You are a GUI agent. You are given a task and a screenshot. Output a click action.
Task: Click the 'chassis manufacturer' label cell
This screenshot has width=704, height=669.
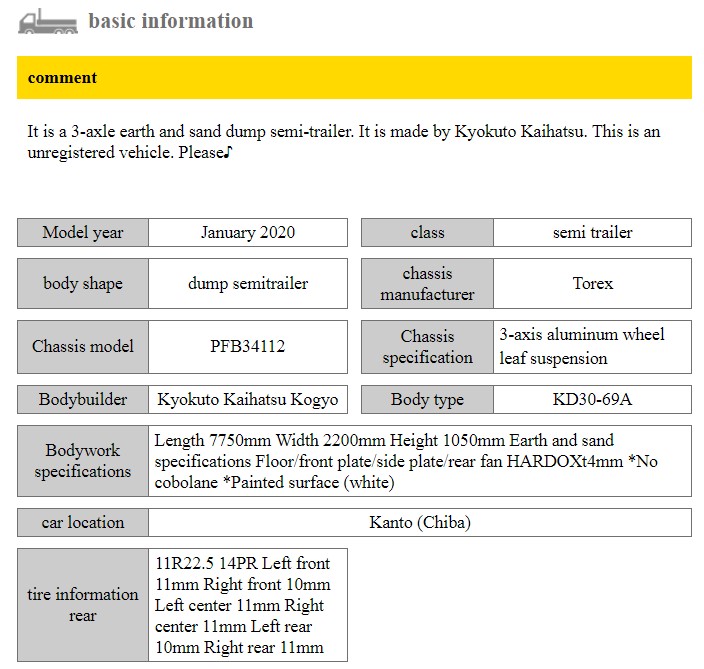coord(427,283)
